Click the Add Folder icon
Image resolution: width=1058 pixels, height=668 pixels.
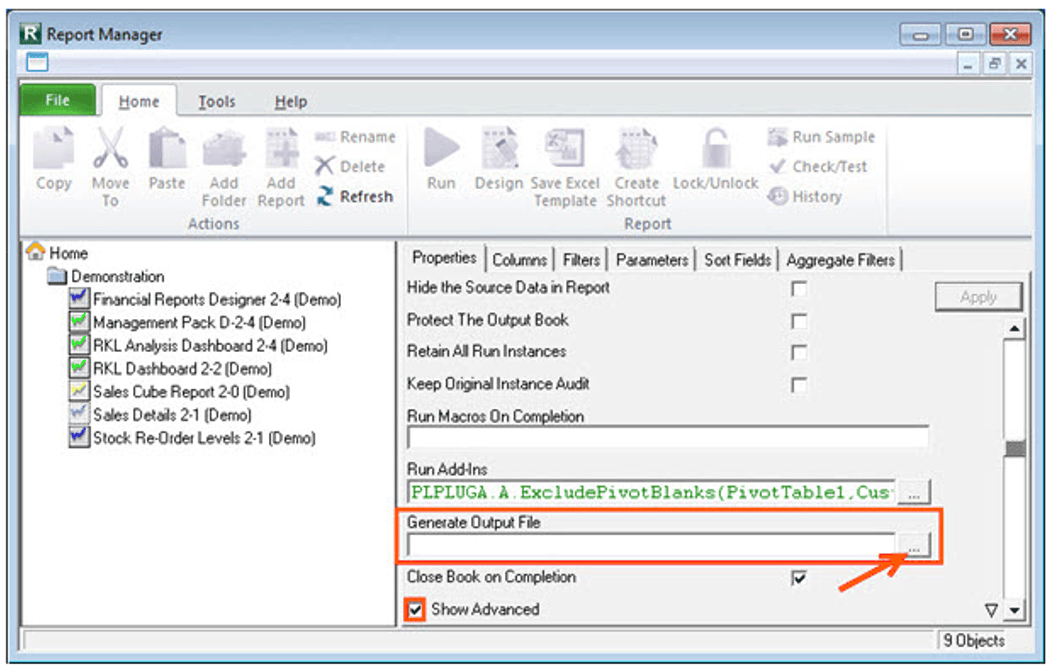[224, 160]
